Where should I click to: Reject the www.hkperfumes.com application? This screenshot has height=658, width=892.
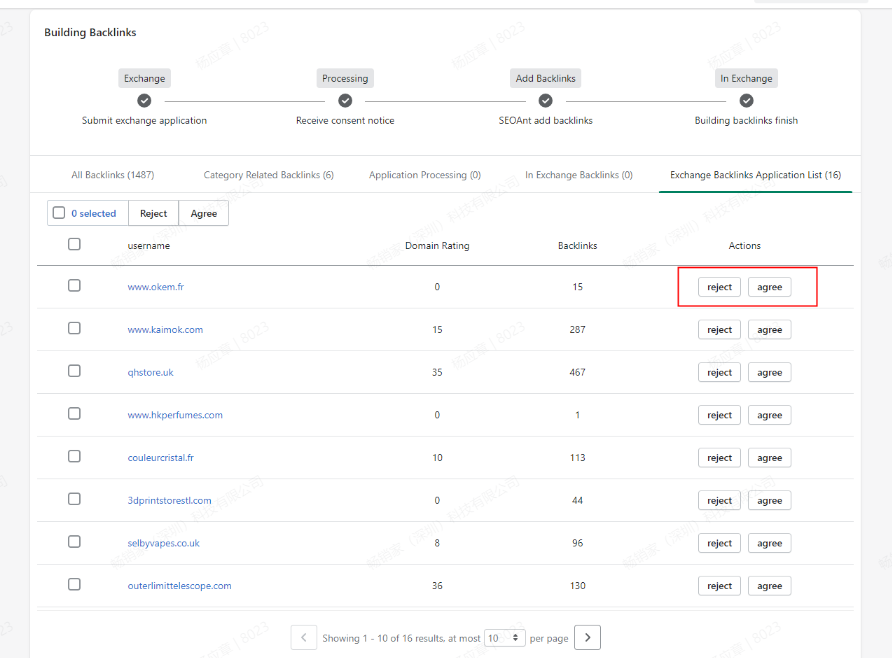click(720, 415)
